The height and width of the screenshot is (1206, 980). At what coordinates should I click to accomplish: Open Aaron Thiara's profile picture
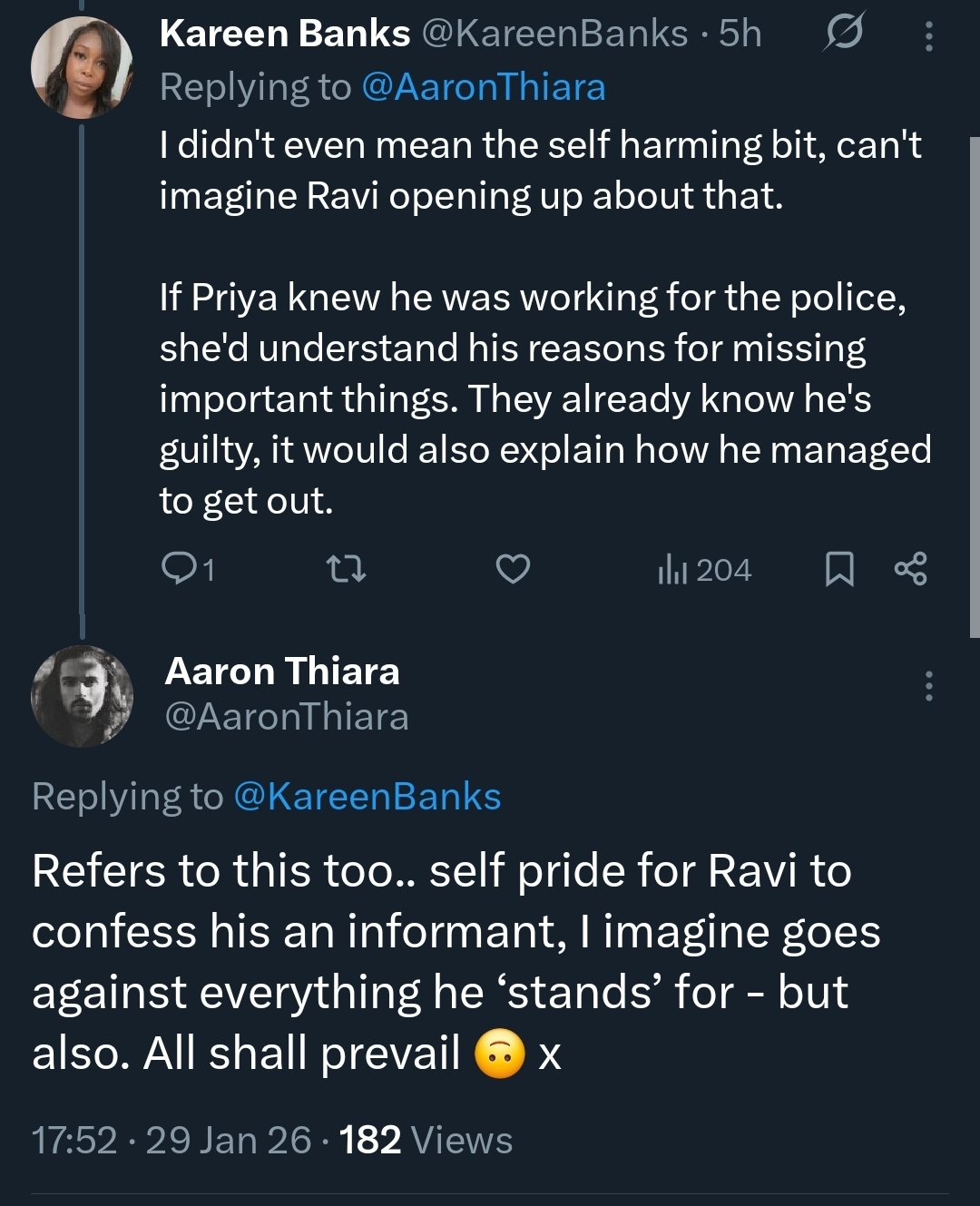pos(82,696)
